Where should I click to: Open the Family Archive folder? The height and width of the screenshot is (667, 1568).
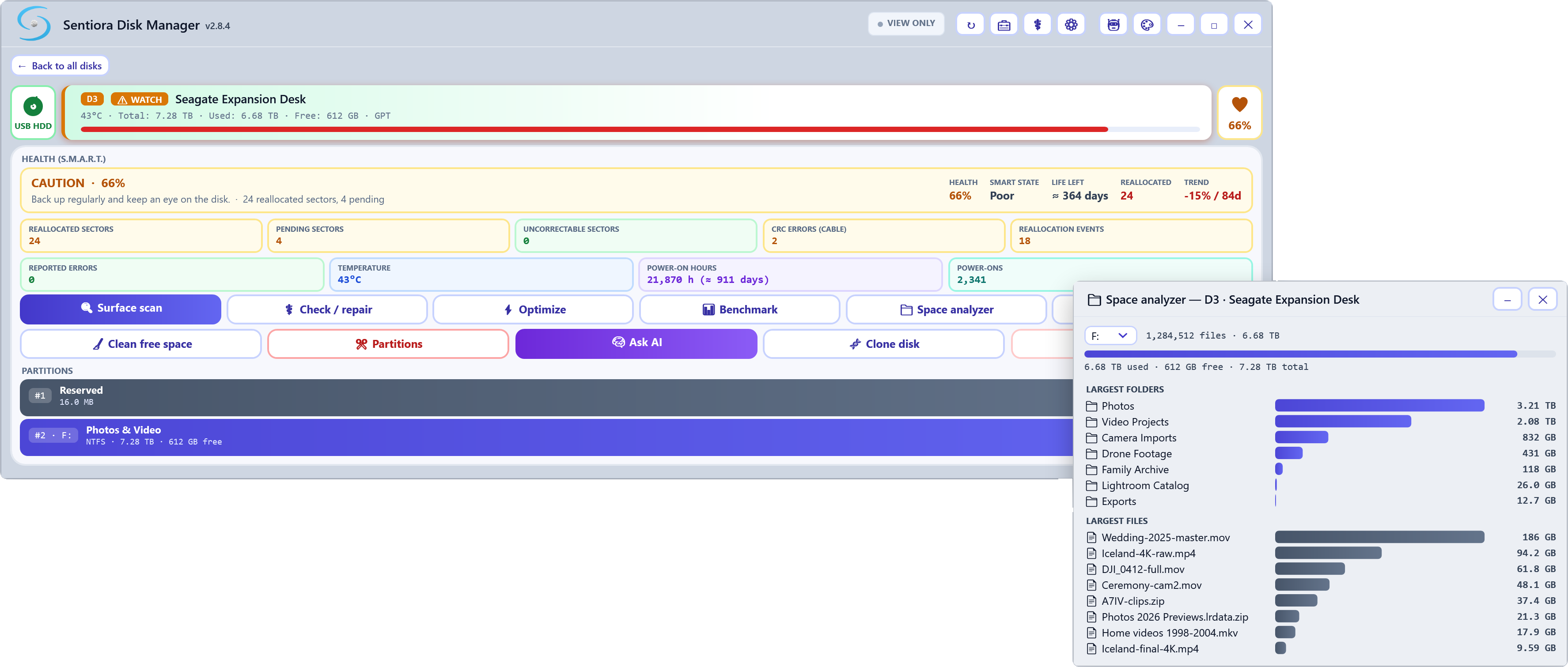click(1320, 469)
